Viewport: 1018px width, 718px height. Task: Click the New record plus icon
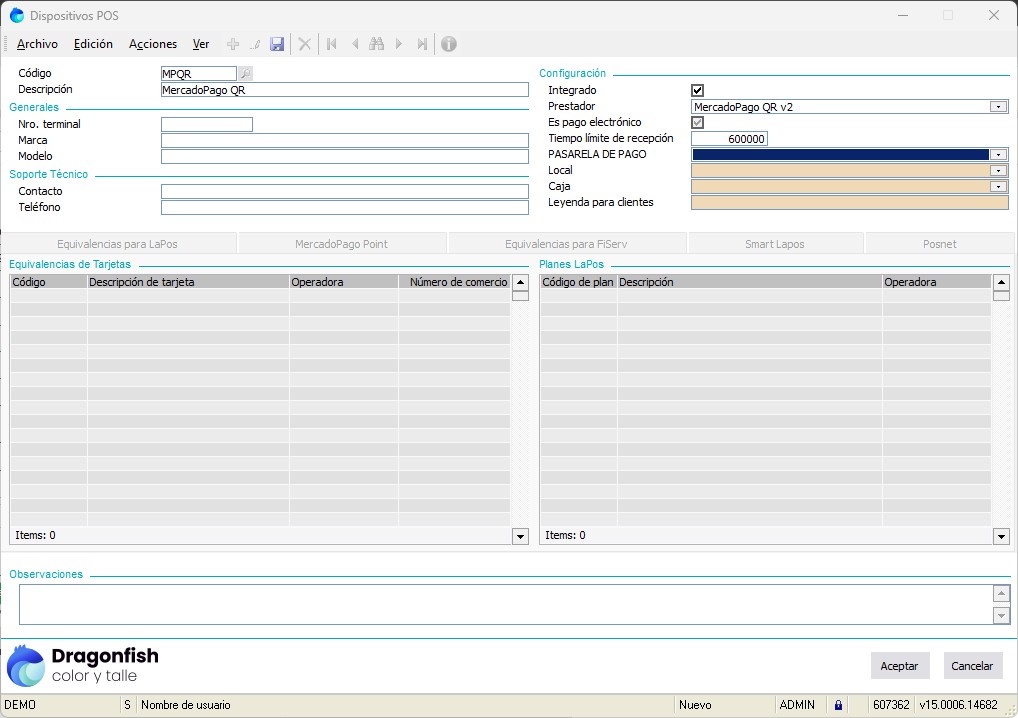(233, 44)
